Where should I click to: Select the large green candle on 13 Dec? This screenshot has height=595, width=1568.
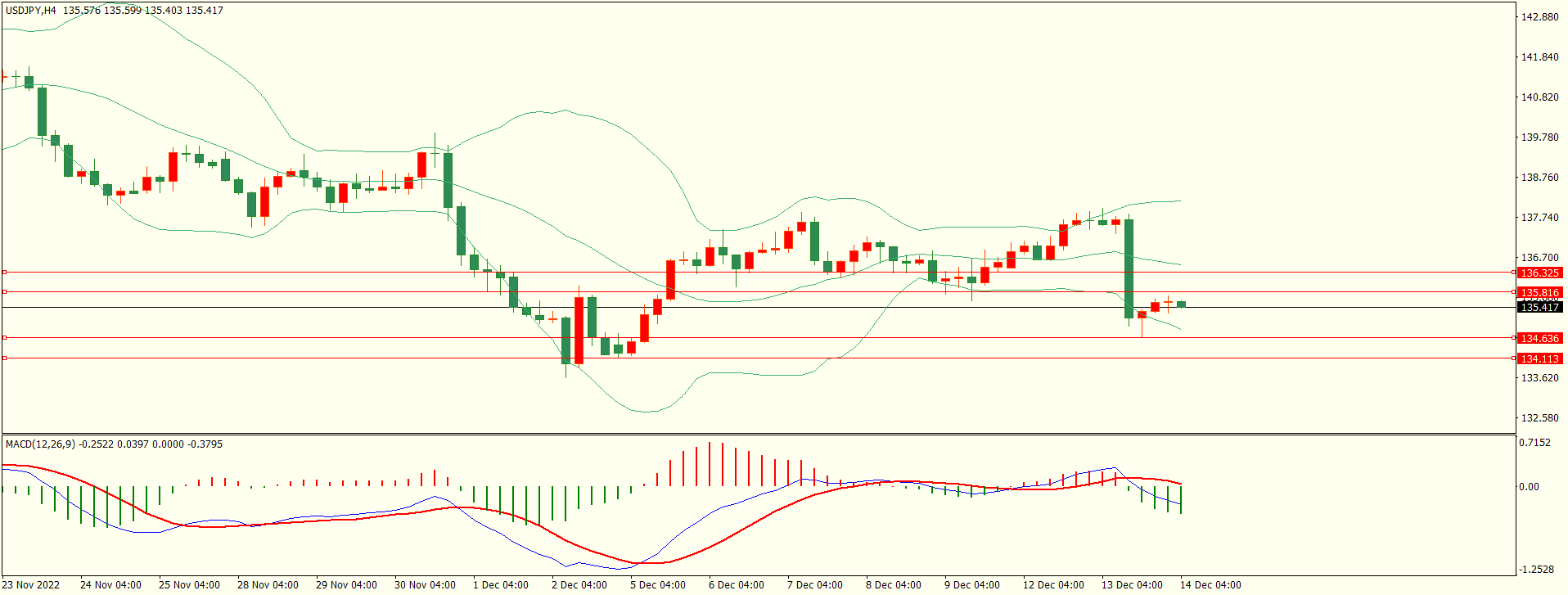pyautogui.click(x=1129, y=268)
